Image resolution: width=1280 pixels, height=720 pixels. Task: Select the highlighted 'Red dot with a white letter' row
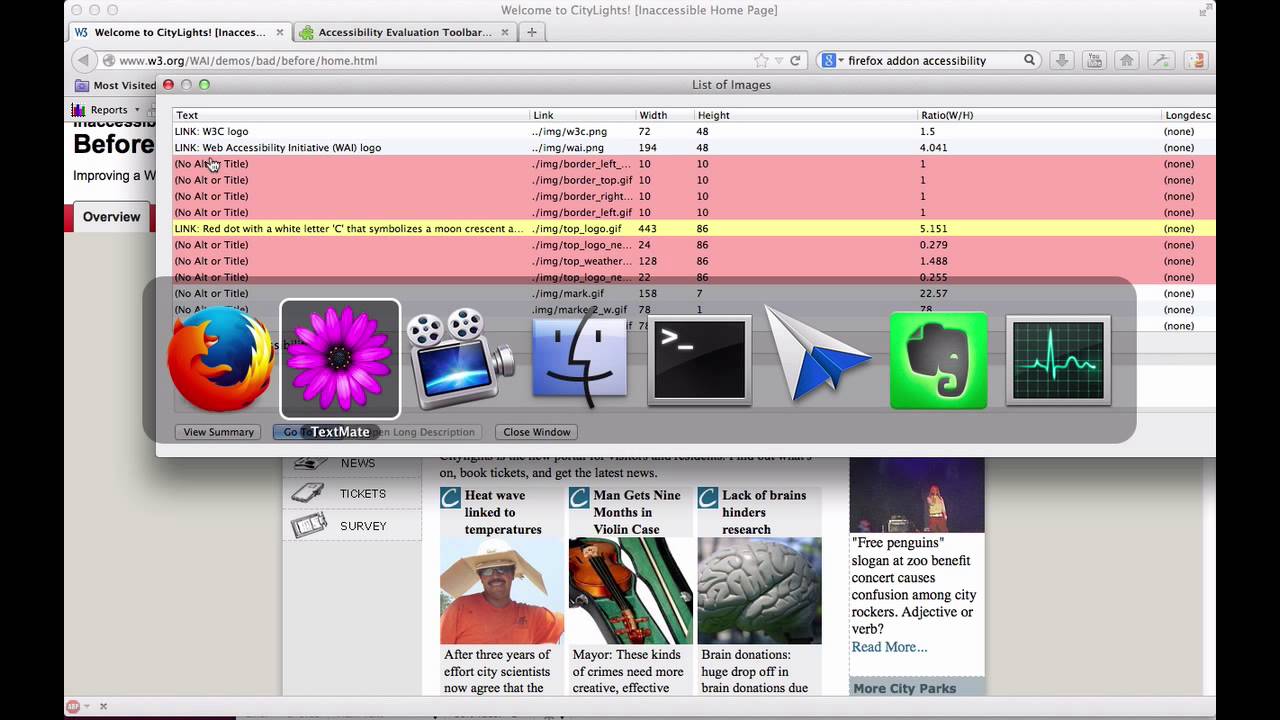[x=694, y=228]
